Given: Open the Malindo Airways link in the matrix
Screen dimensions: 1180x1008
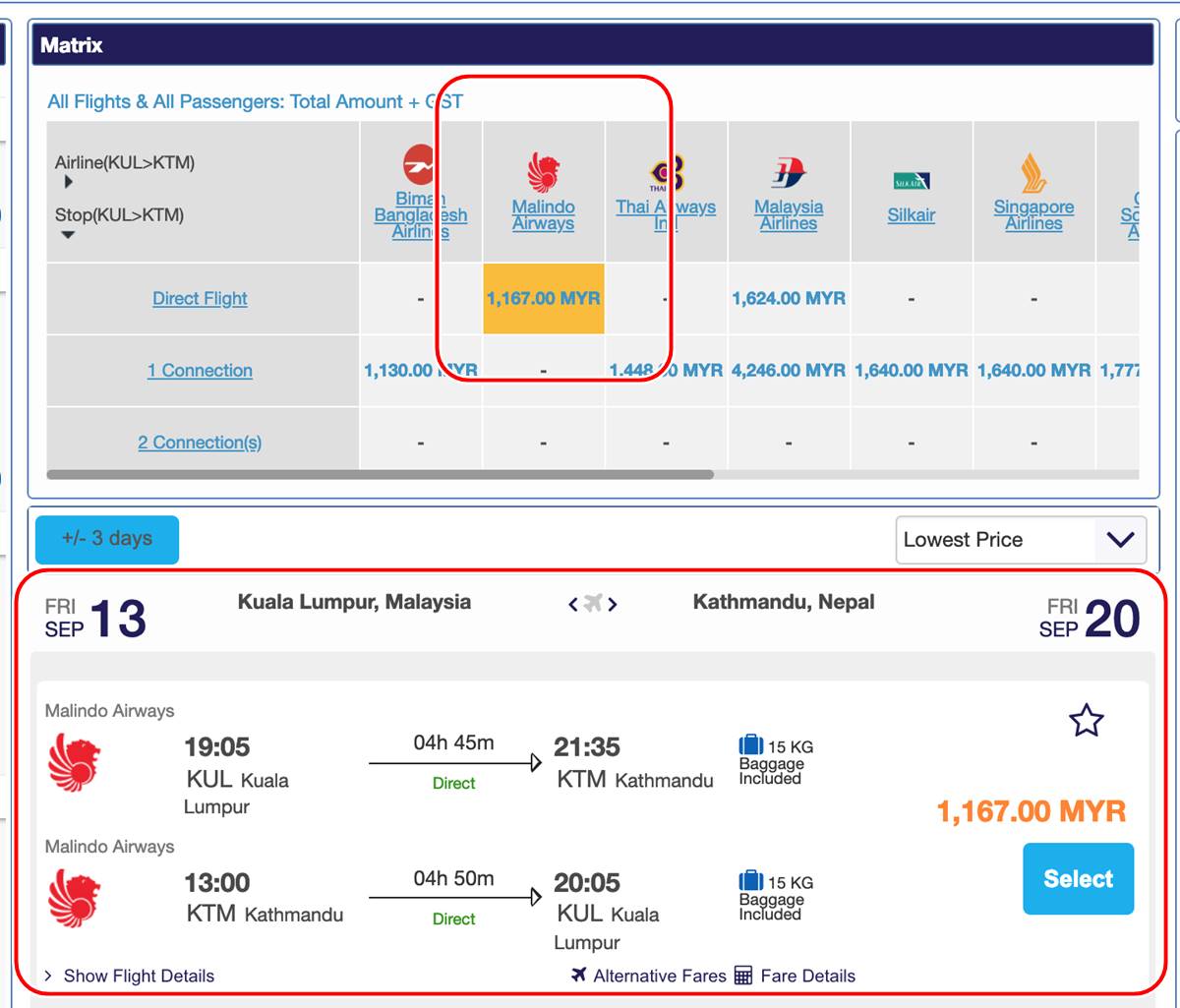Looking at the screenshot, I should (543, 215).
